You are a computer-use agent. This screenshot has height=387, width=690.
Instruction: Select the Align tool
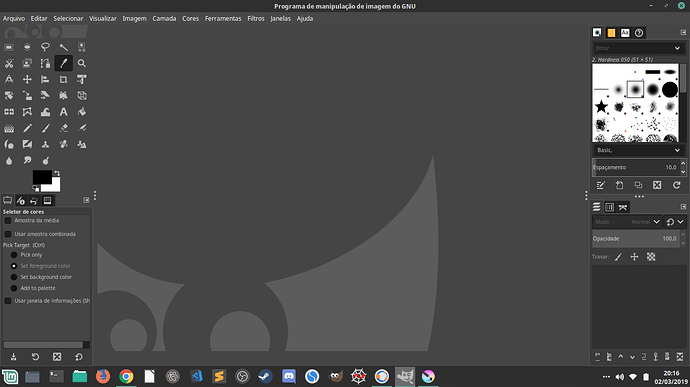click(x=45, y=79)
